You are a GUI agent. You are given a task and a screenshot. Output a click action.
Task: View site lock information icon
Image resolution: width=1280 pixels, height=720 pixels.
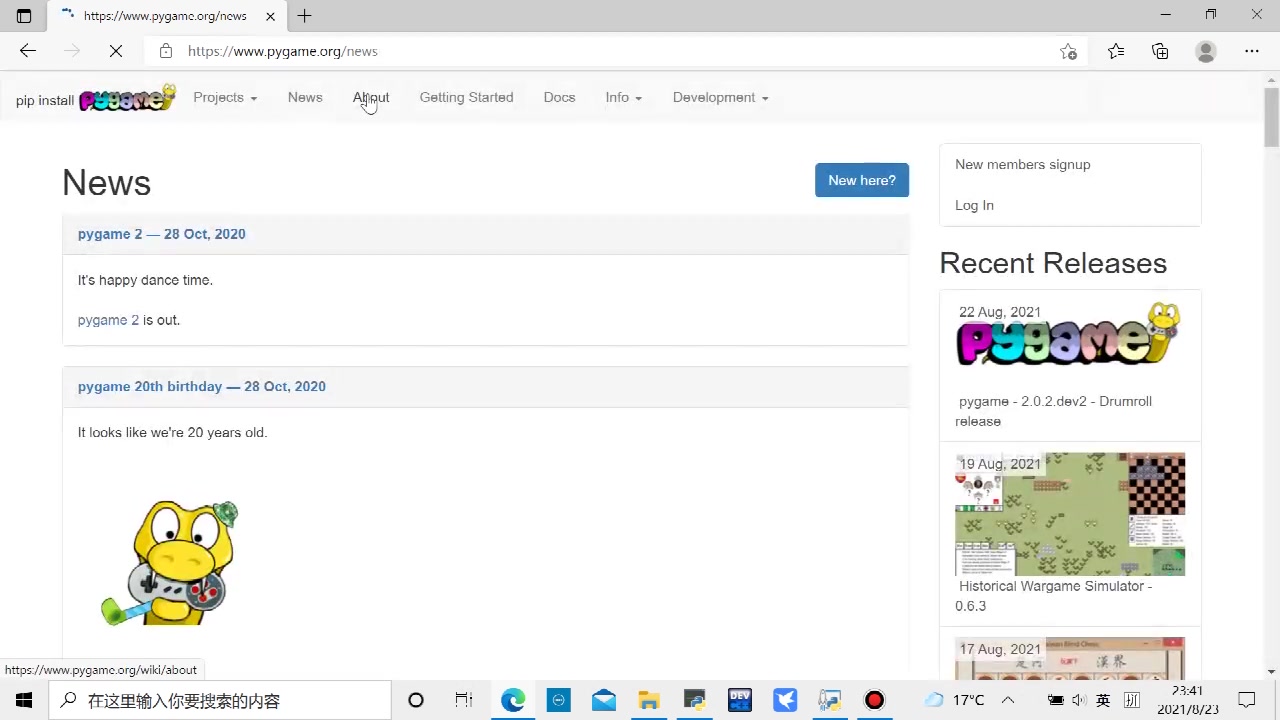click(x=166, y=51)
